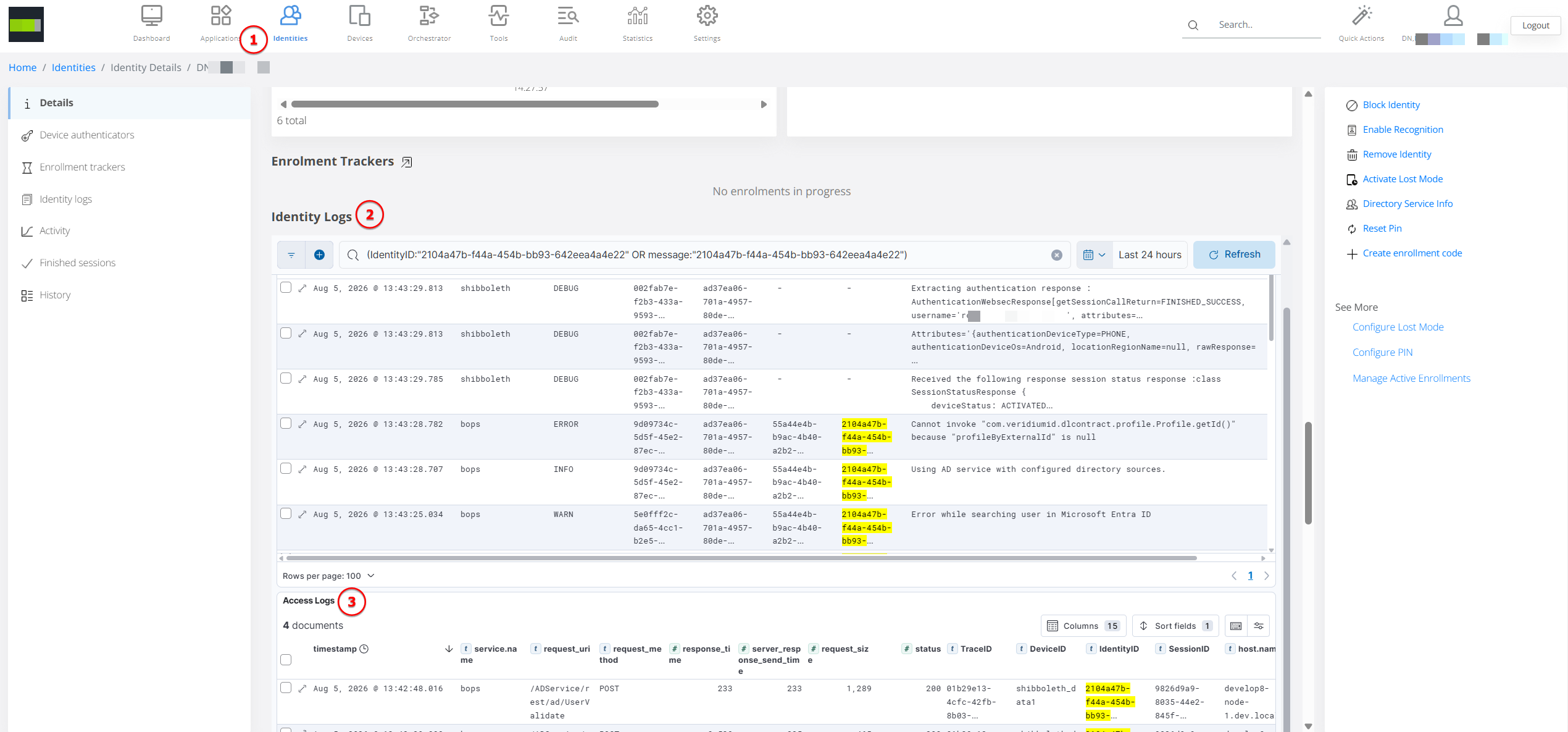The image size is (1568, 732).
Task: Add a filter with the plus icon
Action: click(319, 255)
